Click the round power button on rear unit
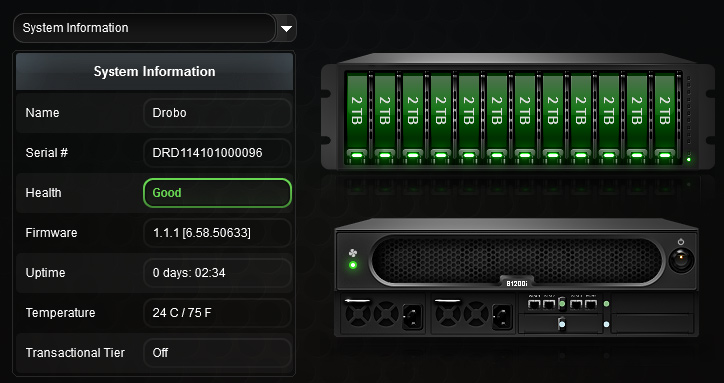The image size is (724, 383). [x=682, y=260]
